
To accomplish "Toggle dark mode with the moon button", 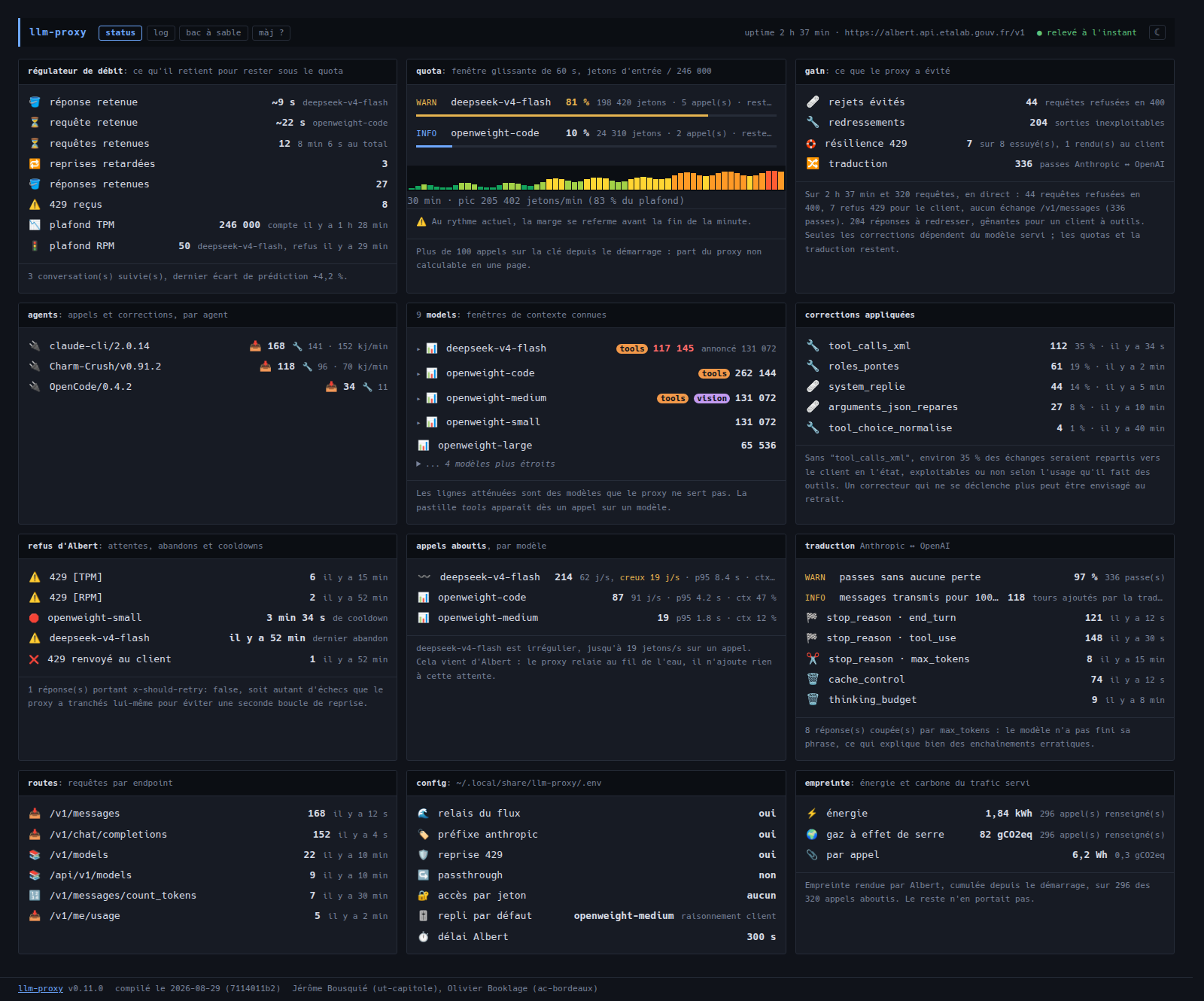I will pos(1157,32).
